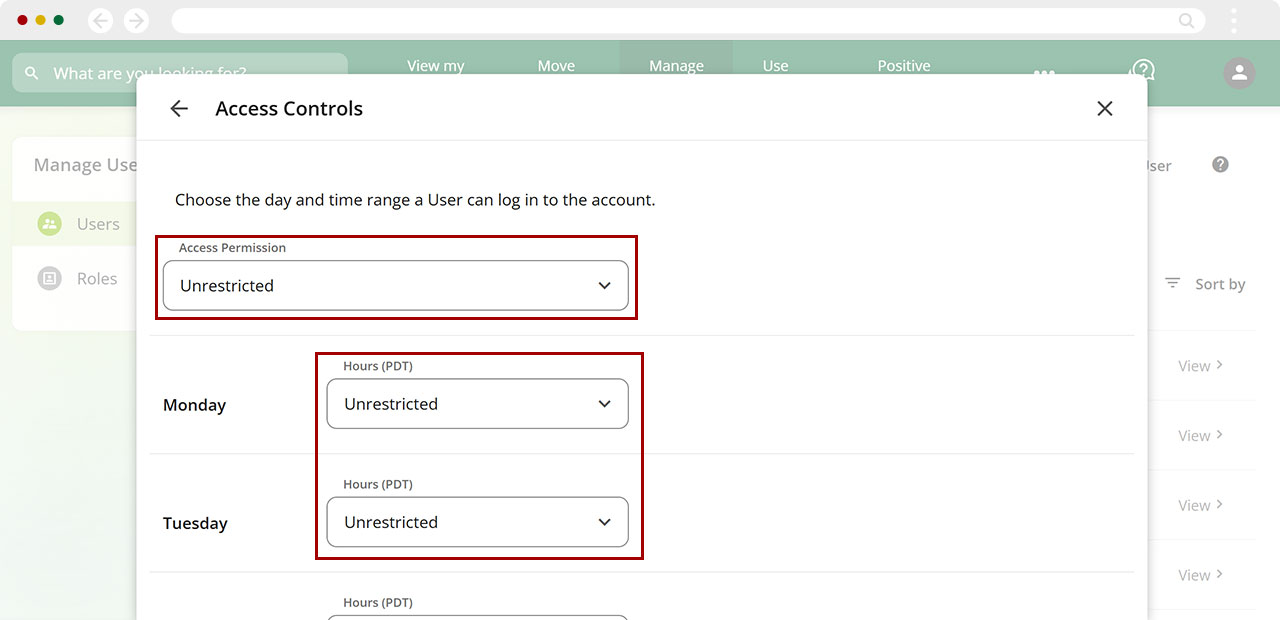Click the third View link
Screen dimensions: 1280x620
1201,506
